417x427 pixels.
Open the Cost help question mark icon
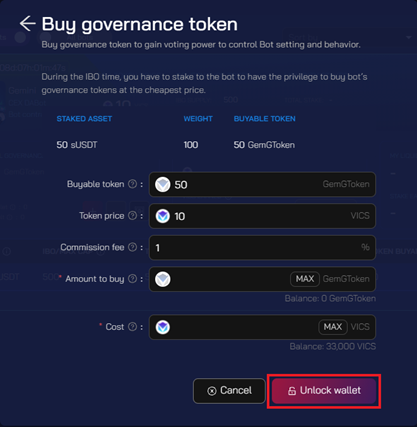coord(133,327)
